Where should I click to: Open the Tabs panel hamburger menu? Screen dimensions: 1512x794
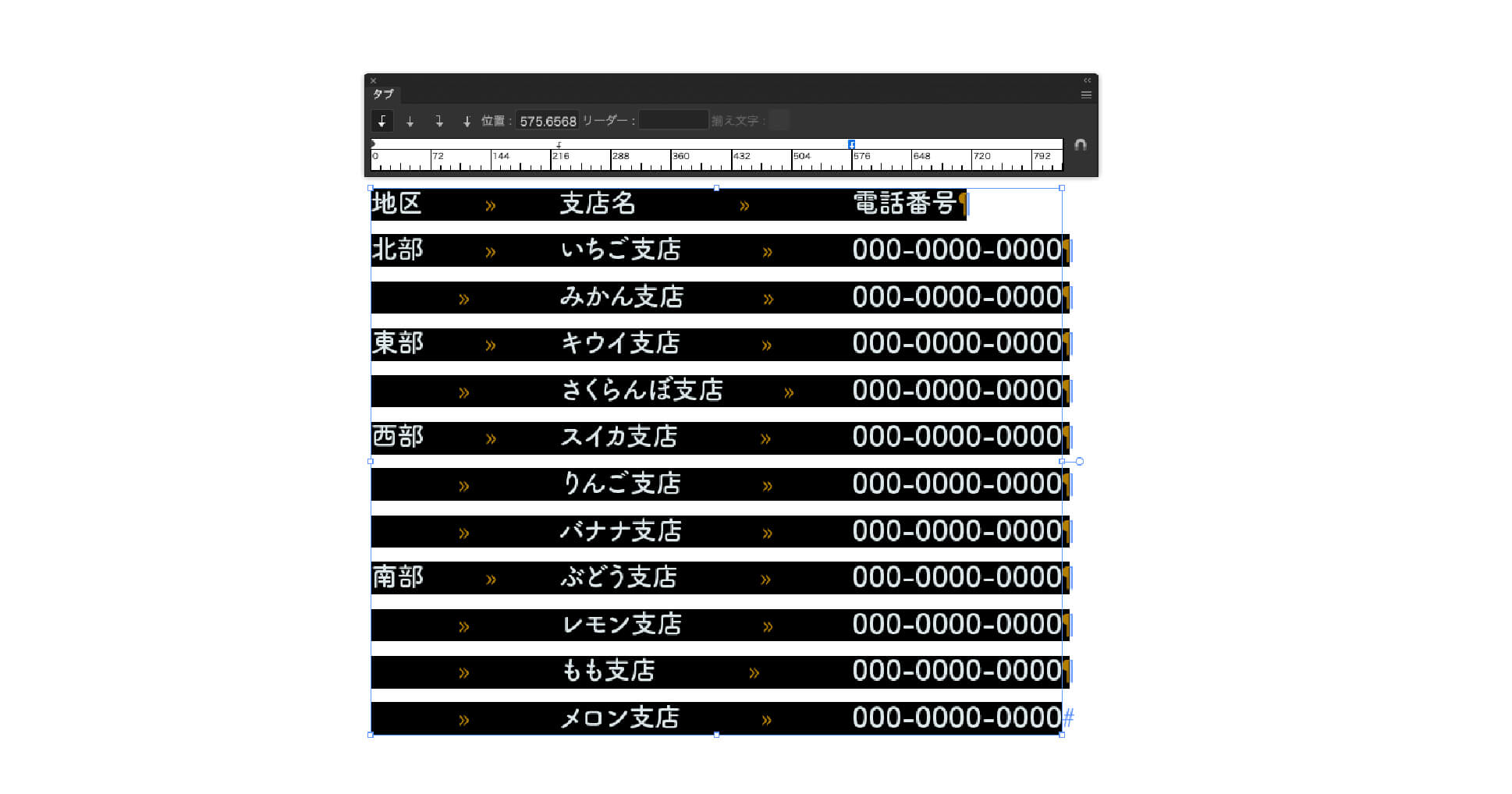[x=1086, y=95]
